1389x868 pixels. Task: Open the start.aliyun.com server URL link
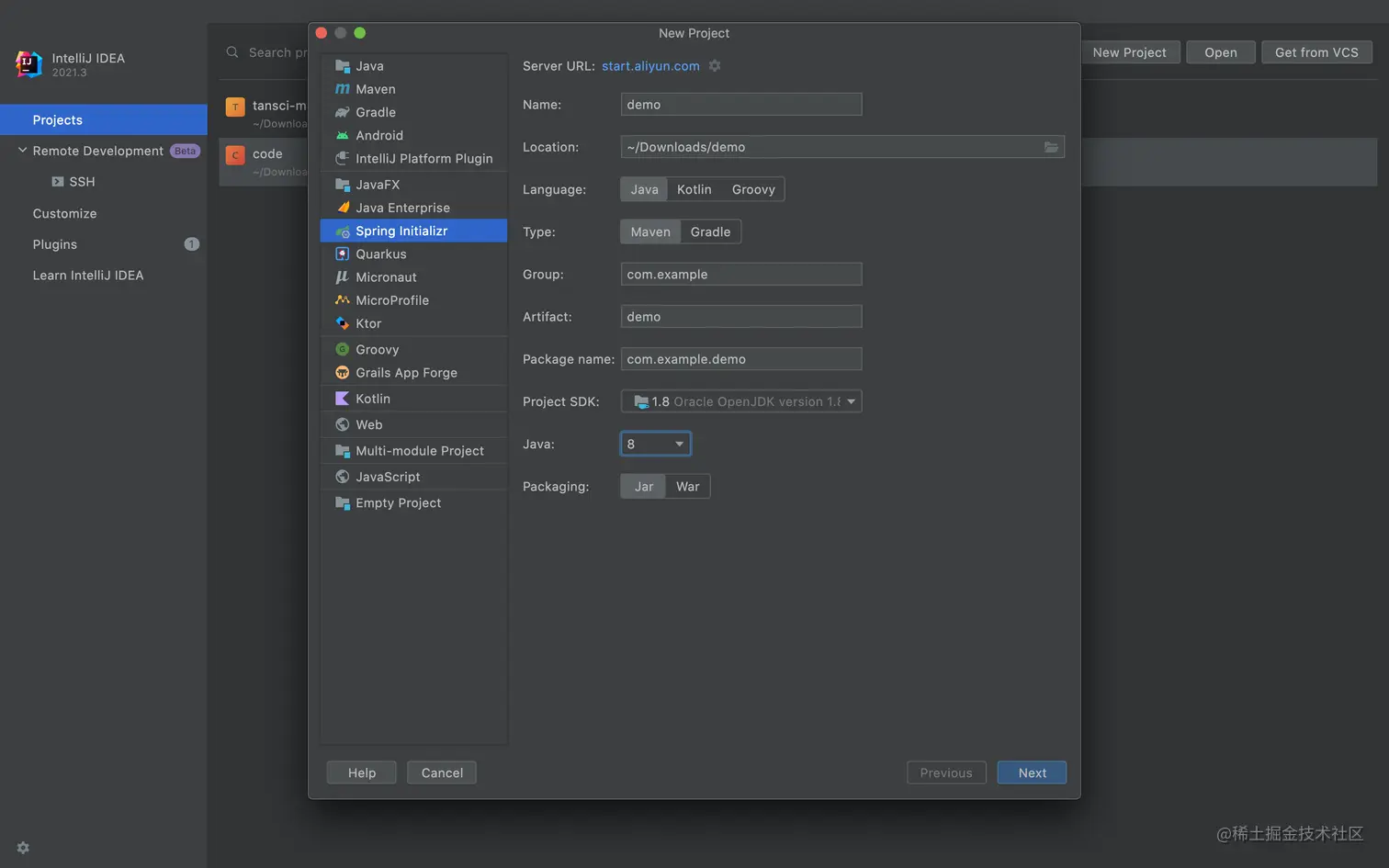click(650, 66)
